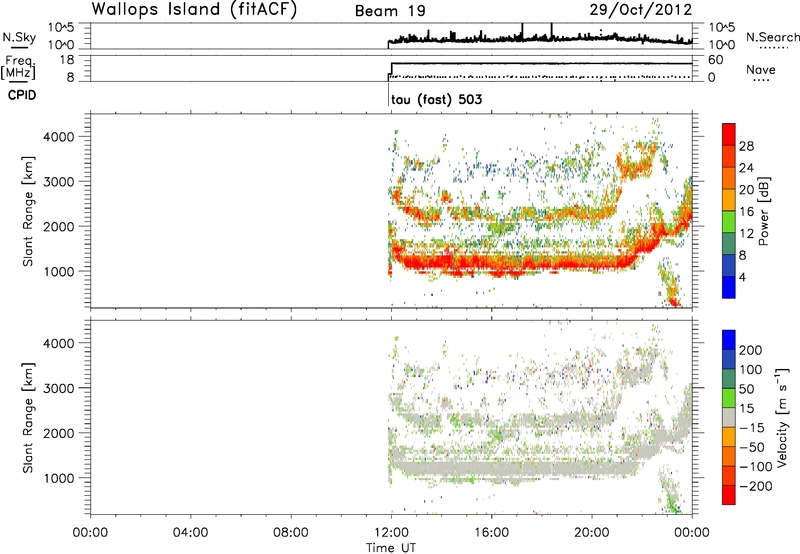Image resolution: width=800 pixels, height=554 pixels.
Task: Click '1000' on the velocity panel axis
Action: (x=59, y=478)
